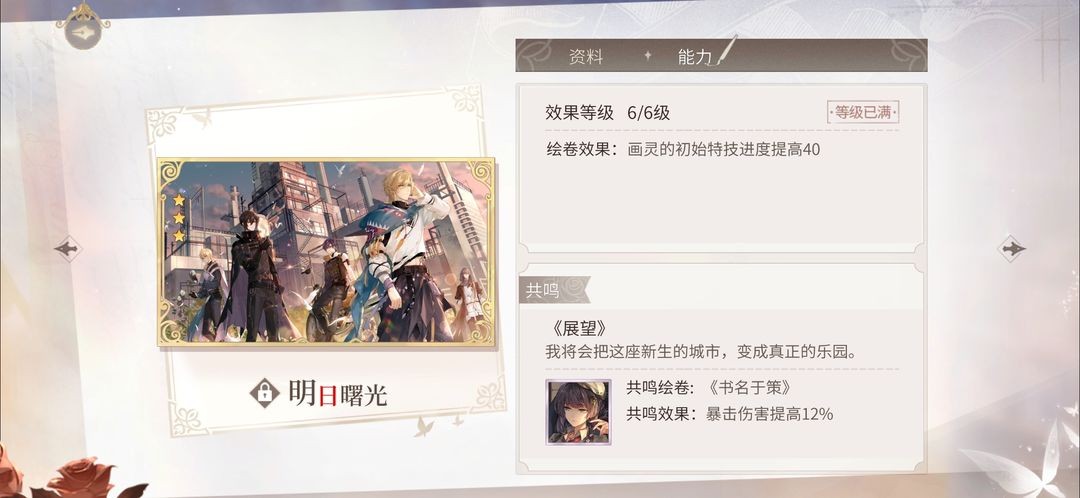1080x498 pixels.
Task: Go to next scroll with right arrow
Action: [x=1011, y=248]
